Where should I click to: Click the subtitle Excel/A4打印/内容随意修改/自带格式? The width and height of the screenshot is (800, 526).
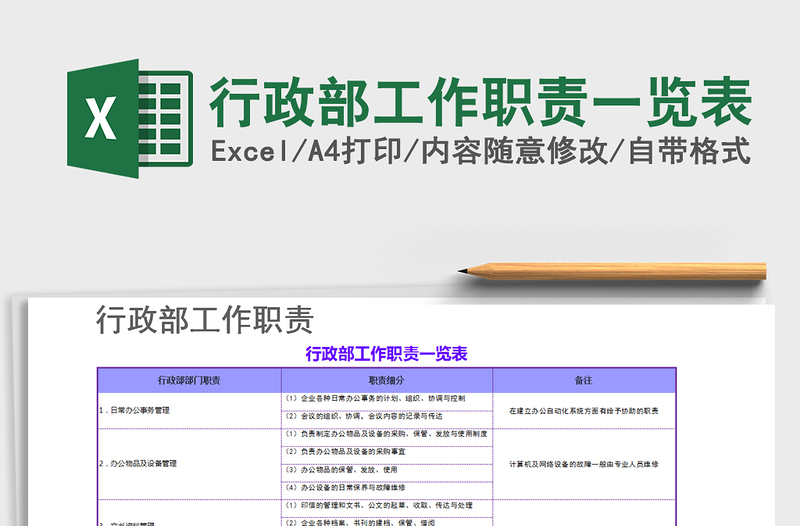[481, 151]
